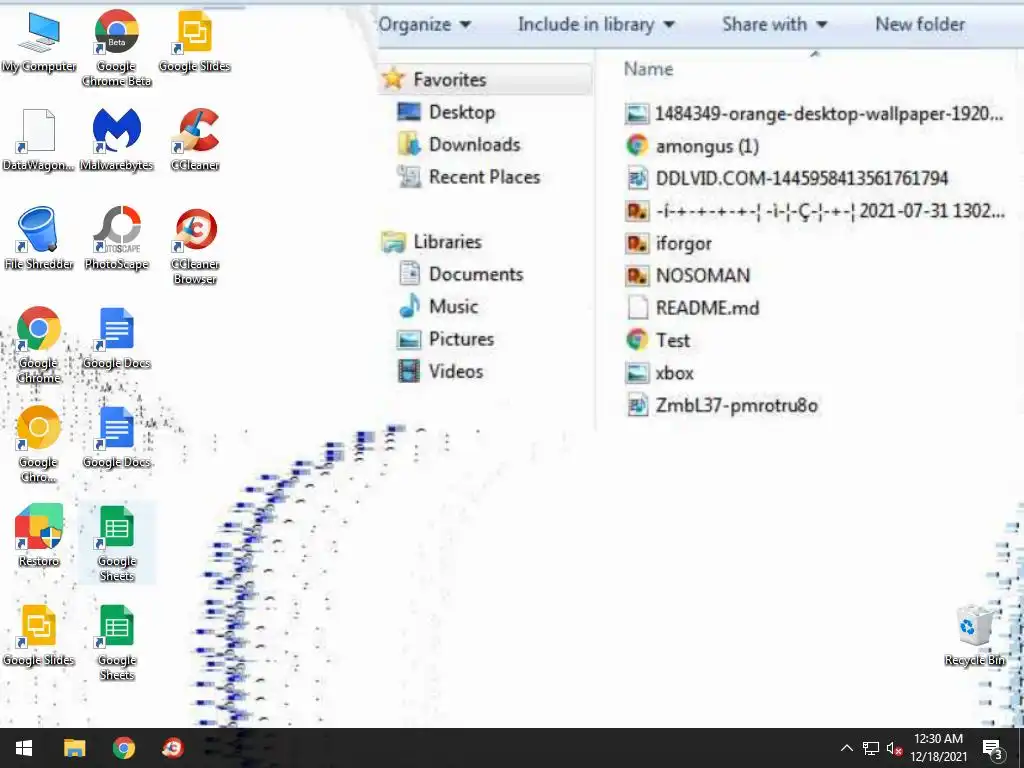Open the Google Chrome desktop shortcut
The width and height of the screenshot is (1024, 768).
click(x=39, y=345)
